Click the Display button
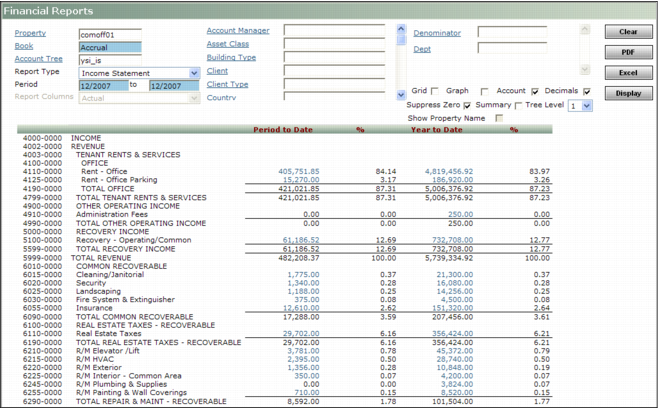Screen dimensions: 658x408 pyautogui.click(x=628, y=93)
